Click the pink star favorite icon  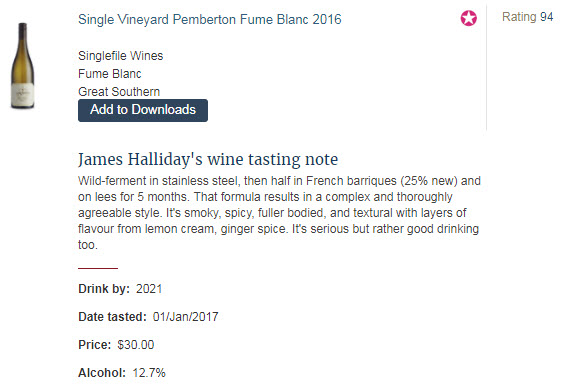468,18
